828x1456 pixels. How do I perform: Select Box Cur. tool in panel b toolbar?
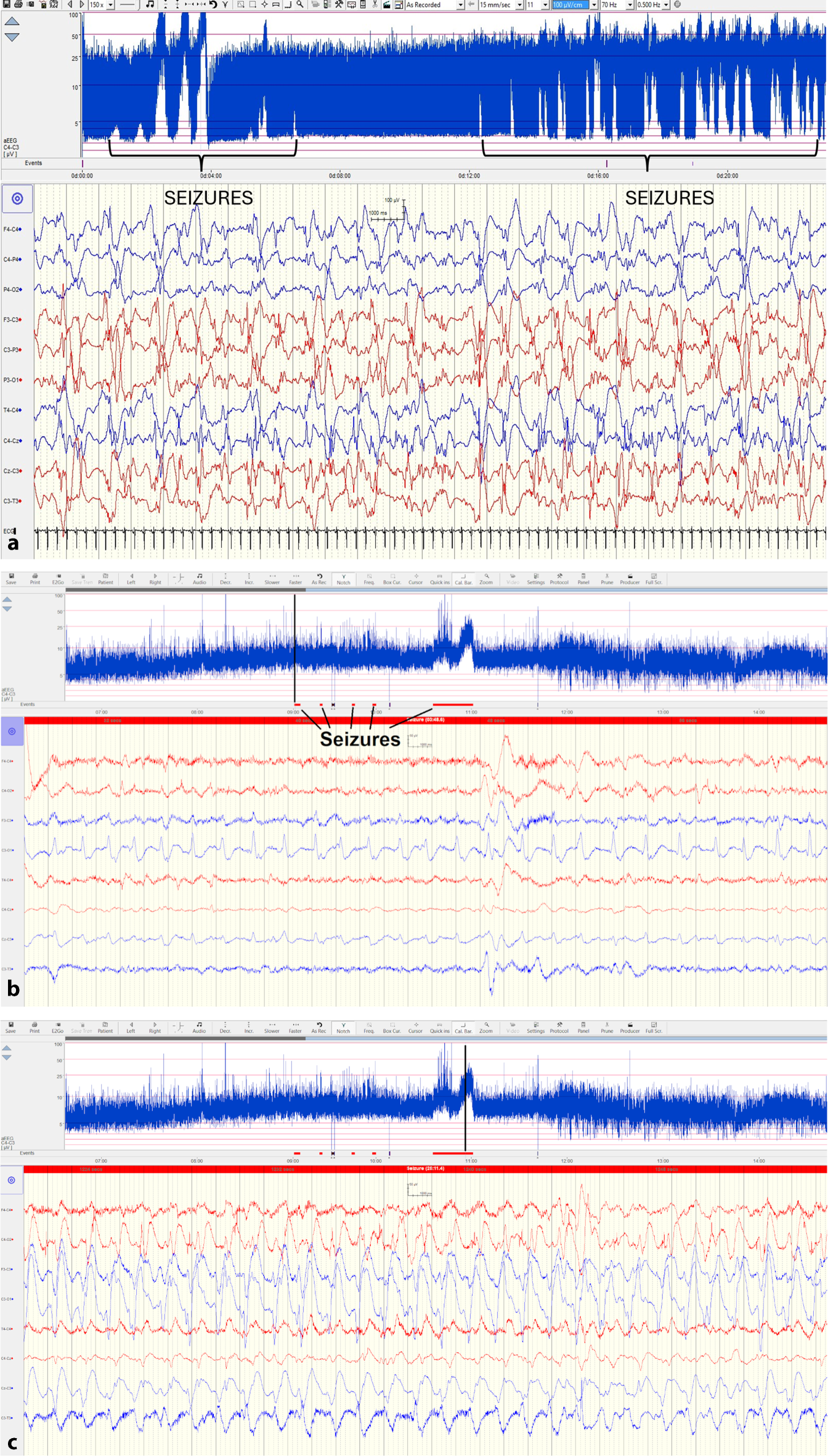[x=392, y=579]
